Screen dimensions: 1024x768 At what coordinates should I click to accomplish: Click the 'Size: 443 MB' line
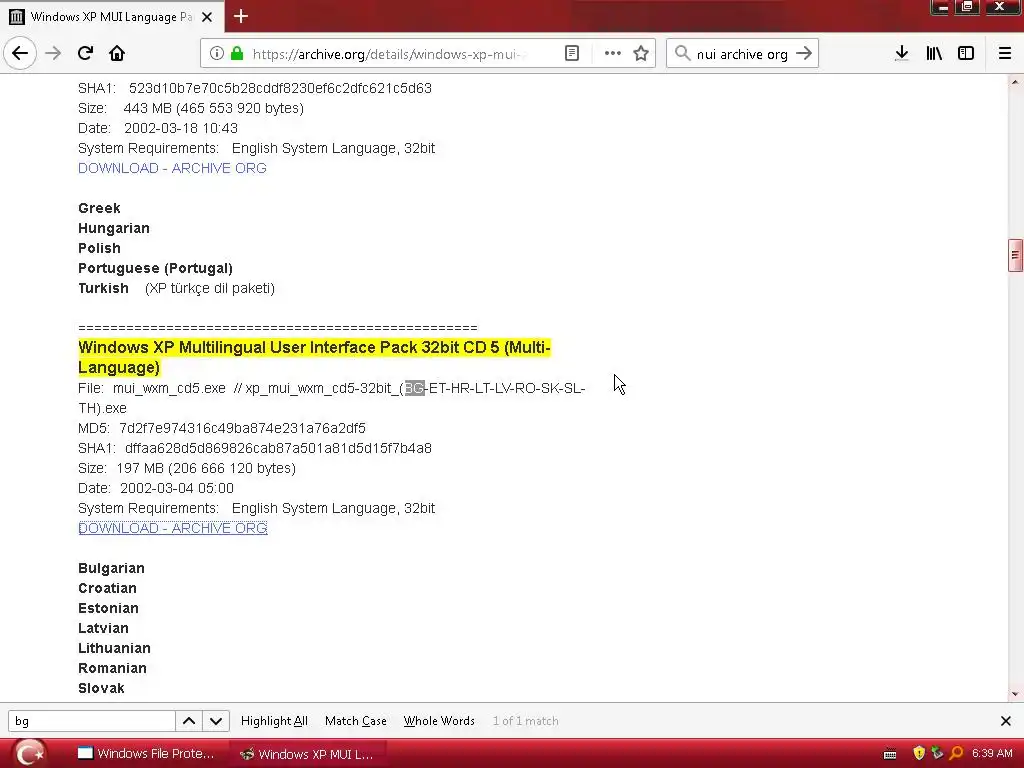tap(191, 108)
